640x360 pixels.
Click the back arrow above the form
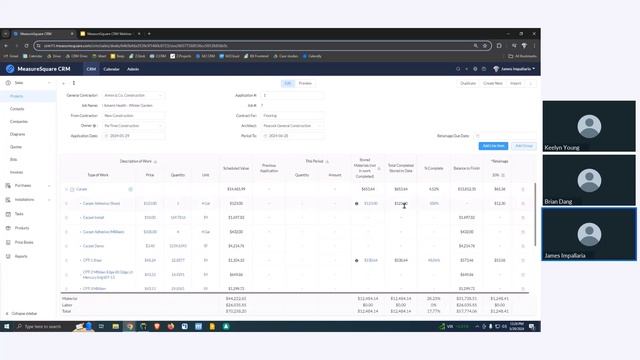(x=64, y=83)
